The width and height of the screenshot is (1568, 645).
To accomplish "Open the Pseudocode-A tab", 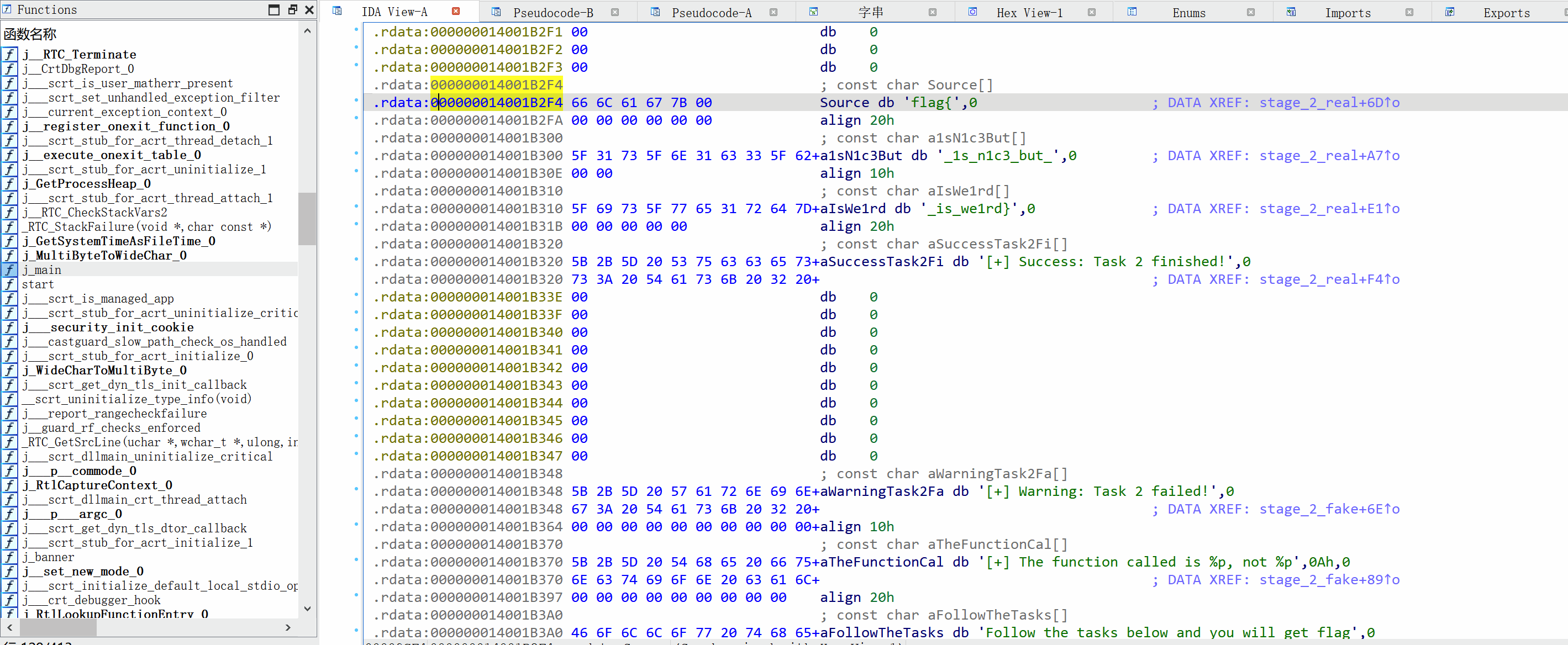I will pyautogui.click(x=712, y=13).
